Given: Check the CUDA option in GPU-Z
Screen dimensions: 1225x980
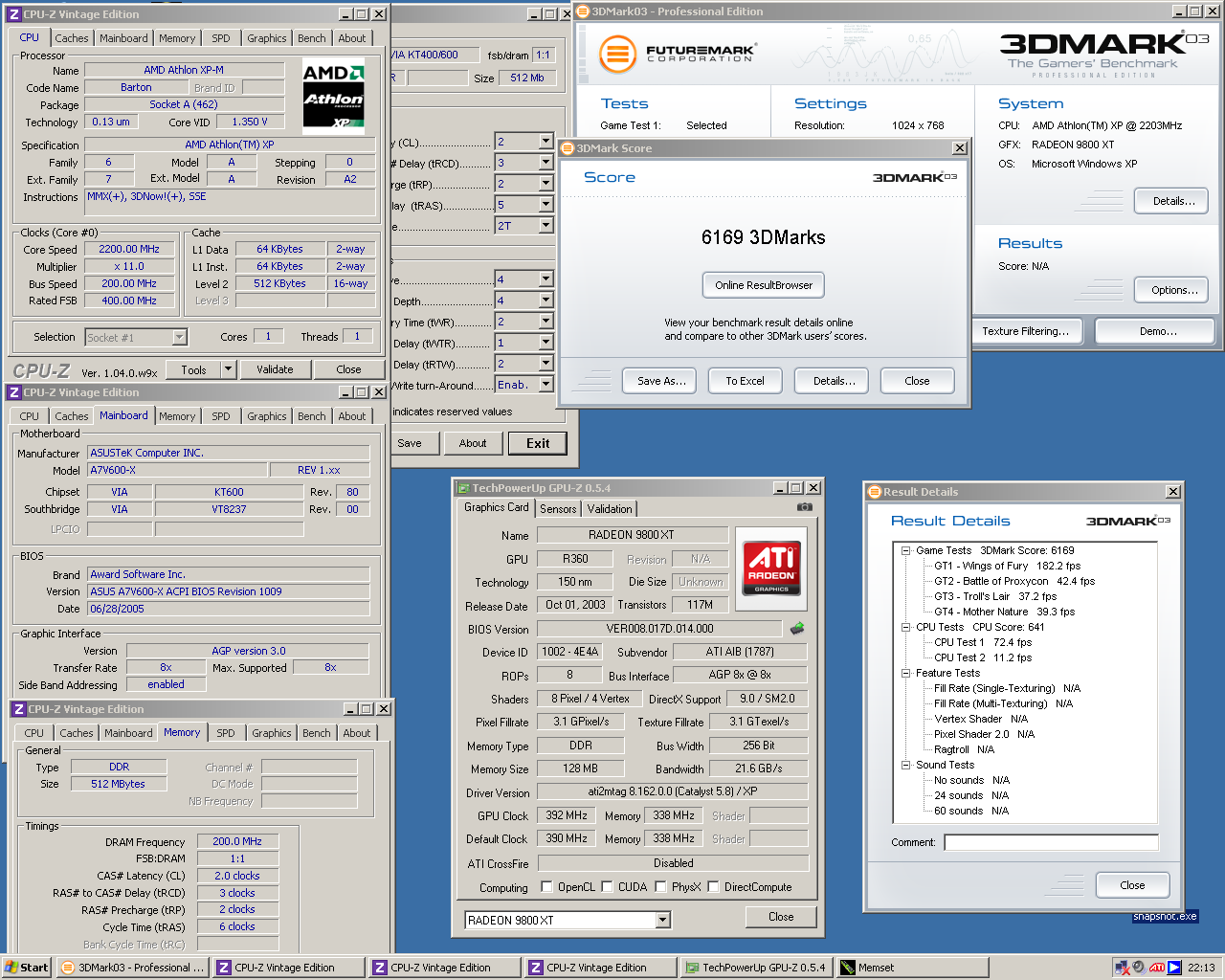Looking at the screenshot, I should click(607, 887).
